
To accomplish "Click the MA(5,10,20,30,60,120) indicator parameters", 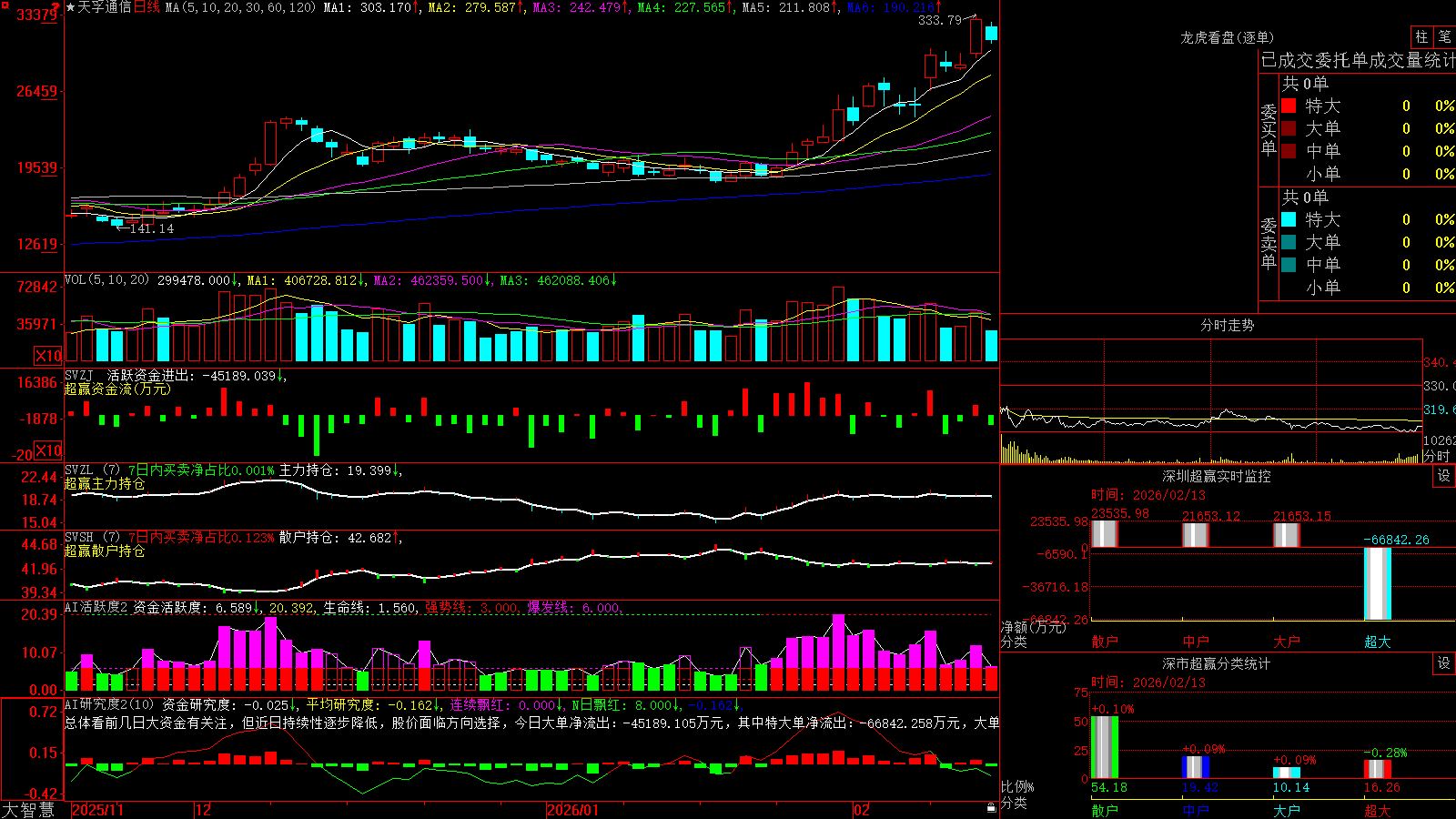I will point(240,7).
